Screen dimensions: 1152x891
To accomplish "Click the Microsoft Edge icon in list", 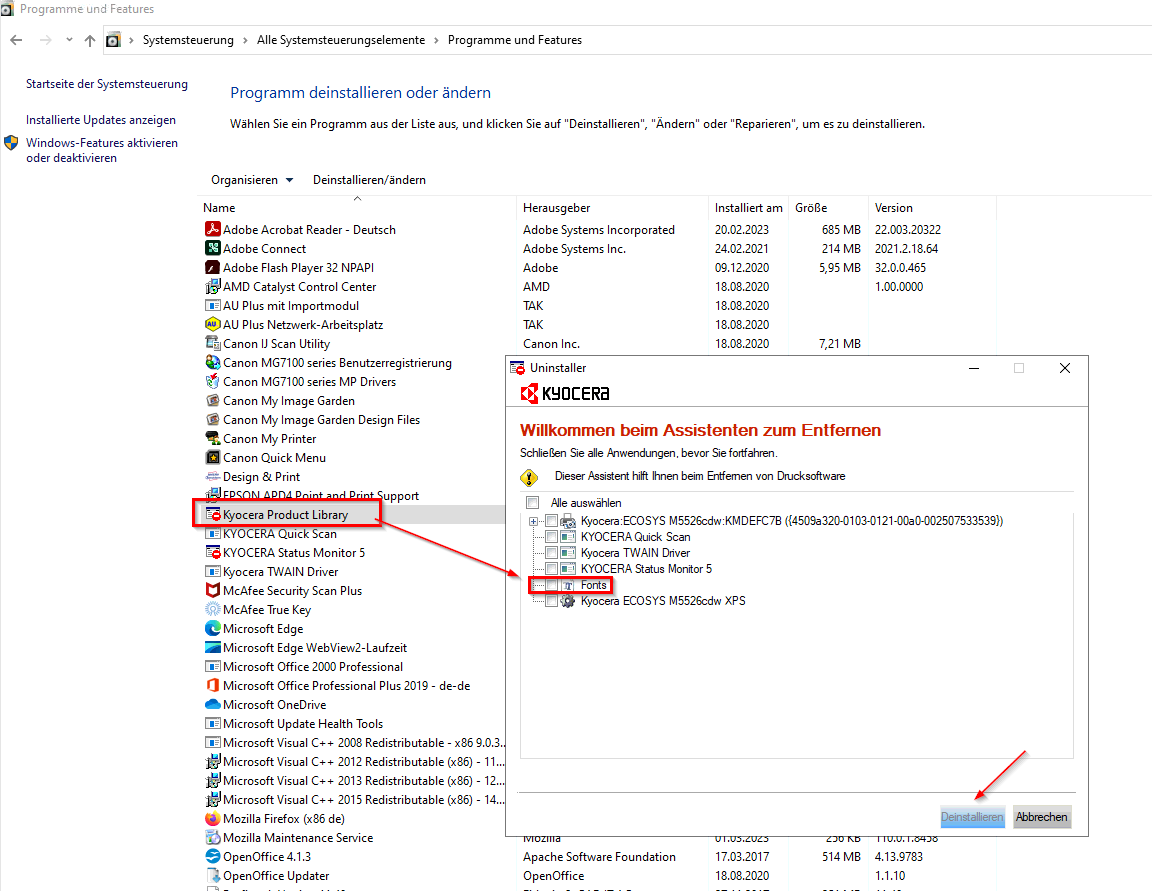I will tap(212, 629).
